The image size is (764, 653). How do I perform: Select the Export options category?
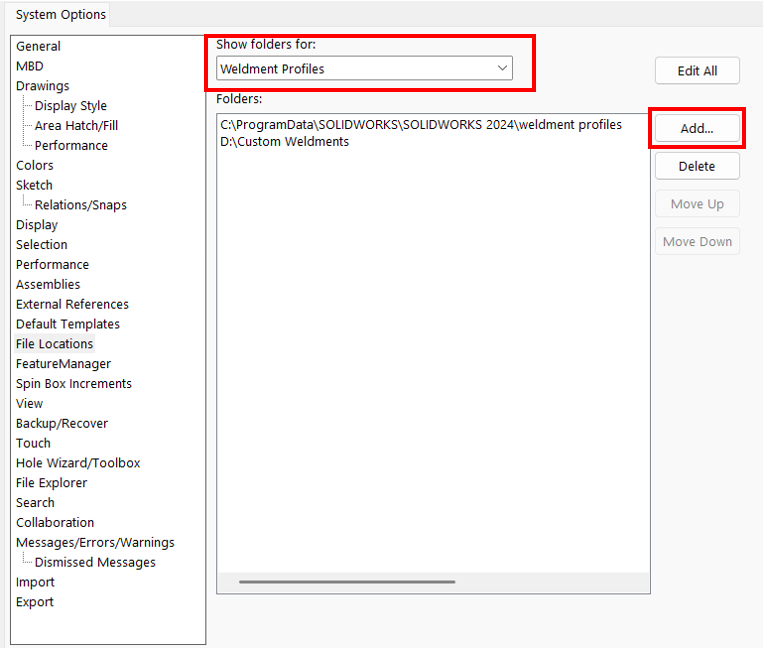[x=35, y=602]
